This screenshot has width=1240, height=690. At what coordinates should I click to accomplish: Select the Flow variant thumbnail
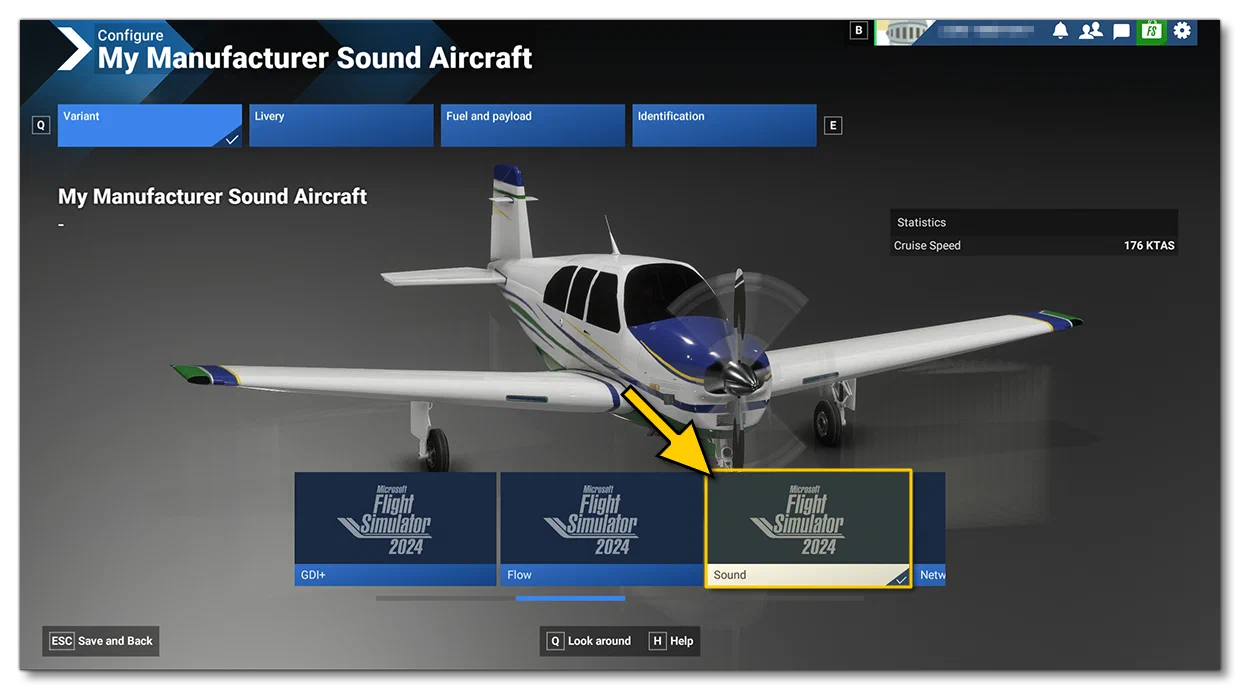tap(601, 529)
